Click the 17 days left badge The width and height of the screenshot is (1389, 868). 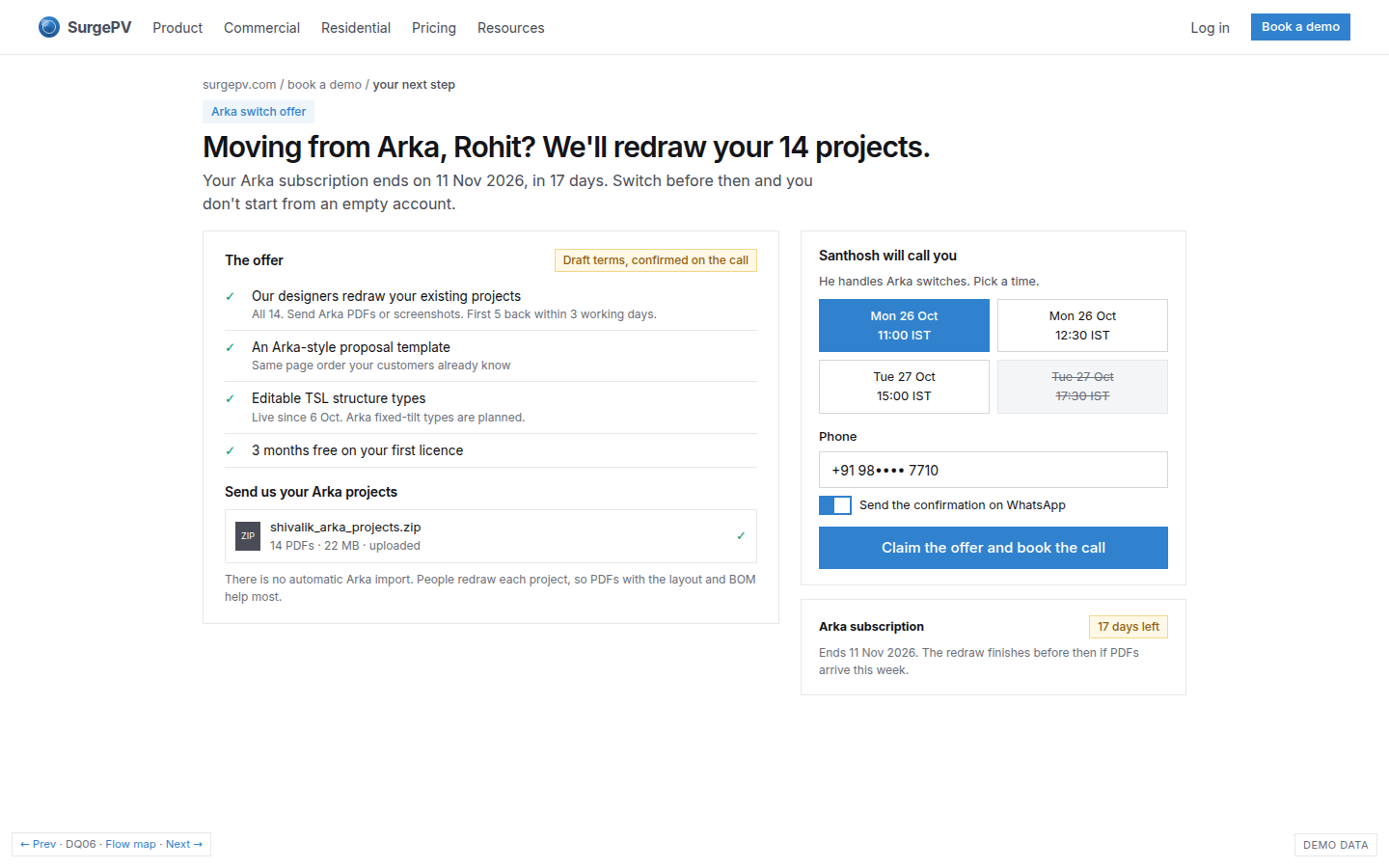tap(1129, 627)
